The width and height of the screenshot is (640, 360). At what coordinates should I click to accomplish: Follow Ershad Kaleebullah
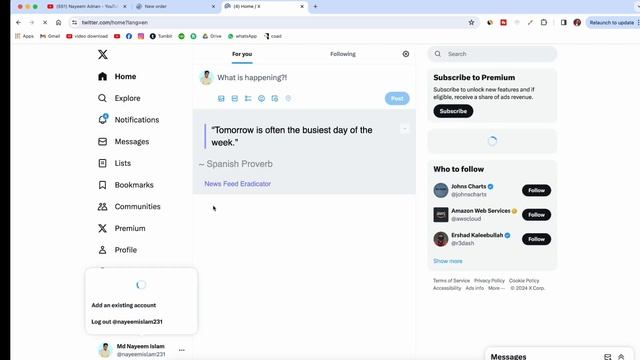pos(536,239)
